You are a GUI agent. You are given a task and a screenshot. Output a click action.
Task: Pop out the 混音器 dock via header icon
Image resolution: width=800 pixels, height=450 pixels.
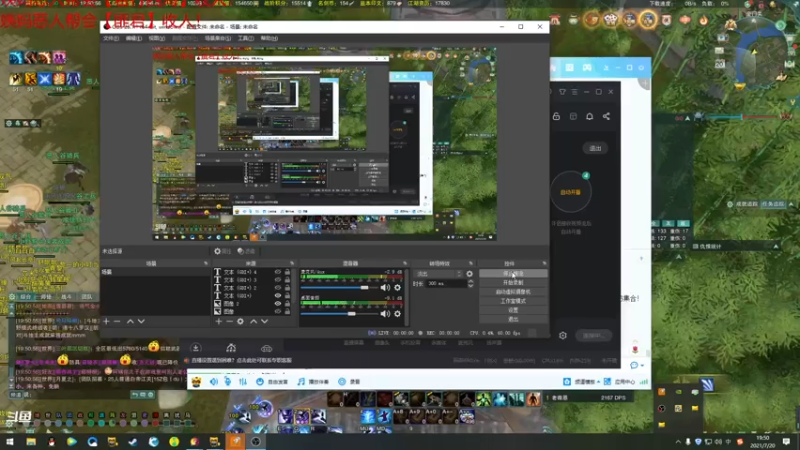[x=405, y=263]
